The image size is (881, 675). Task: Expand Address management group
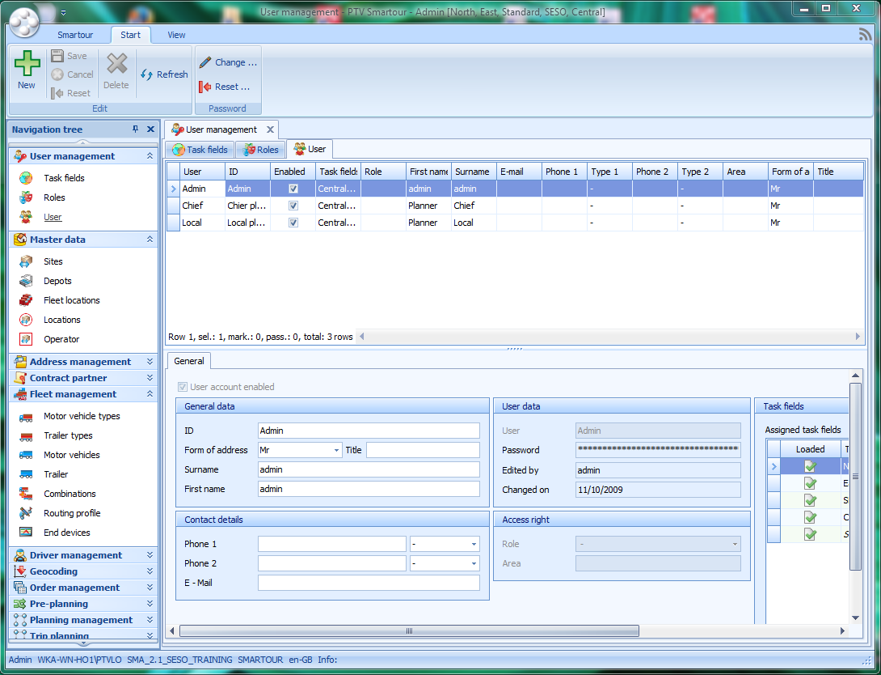point(149,361)
